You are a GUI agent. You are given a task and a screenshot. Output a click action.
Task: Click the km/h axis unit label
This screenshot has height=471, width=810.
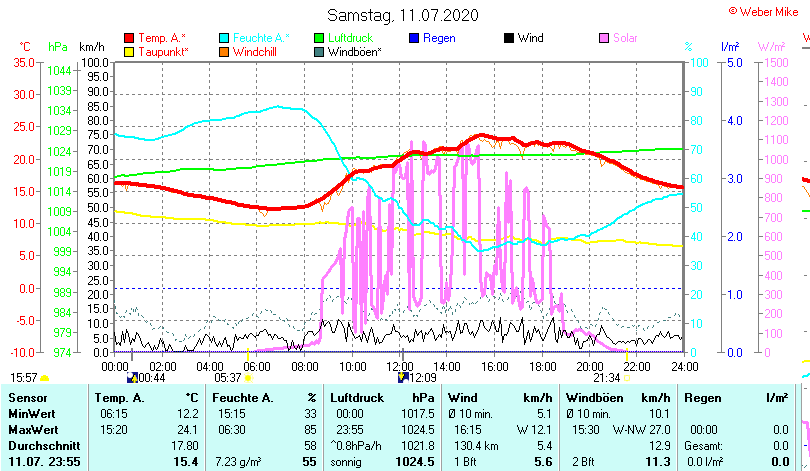[x=92, y=47]
